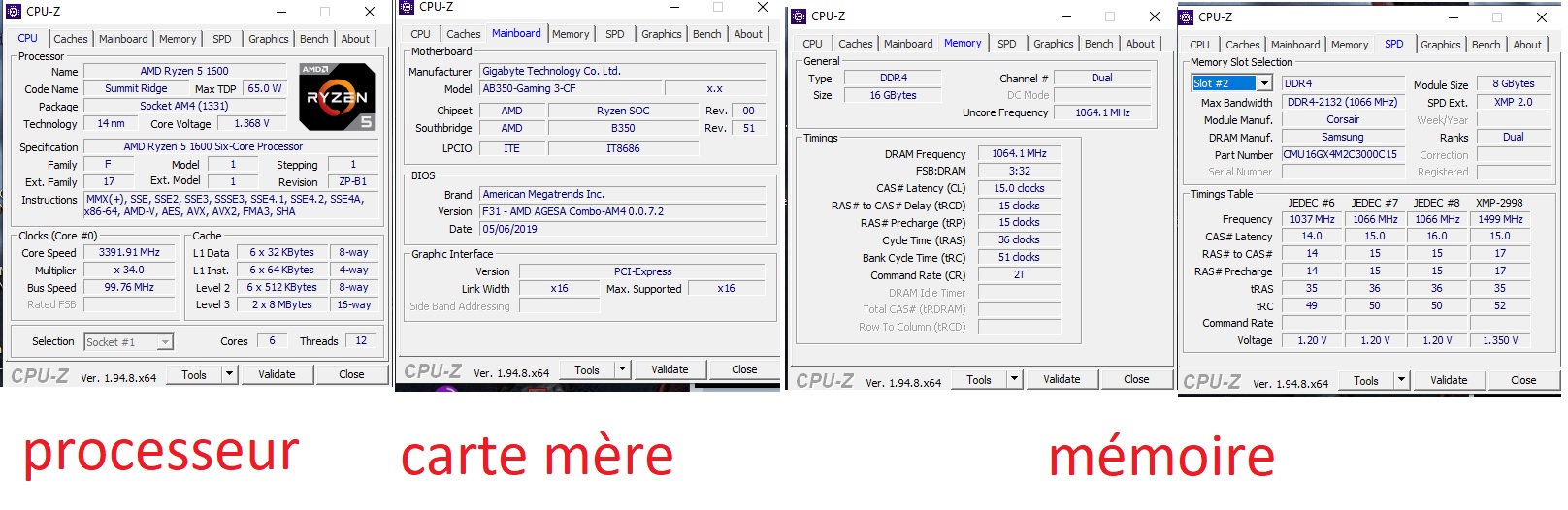Click Validate button in Mainboard window
Image resolution: width=1568 pixels, height=510 pixels.
point(670,369)
